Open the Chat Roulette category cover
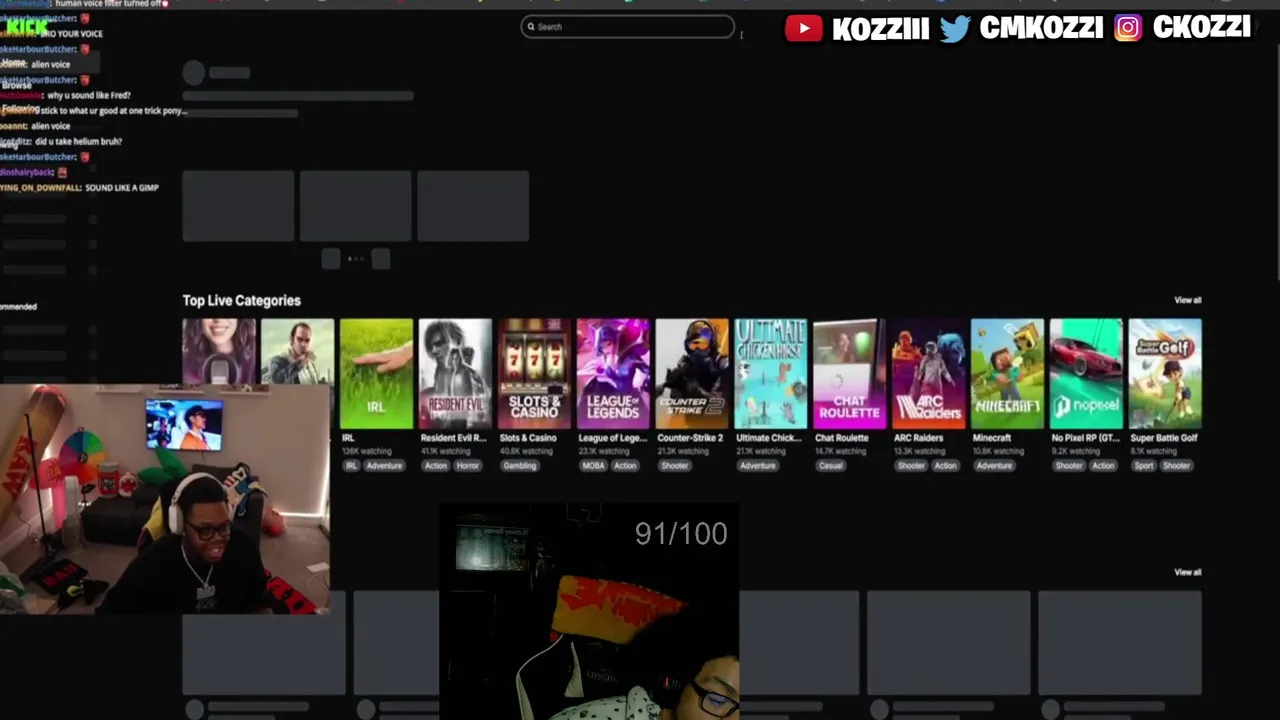1280x720 pixels. [850, 374]
